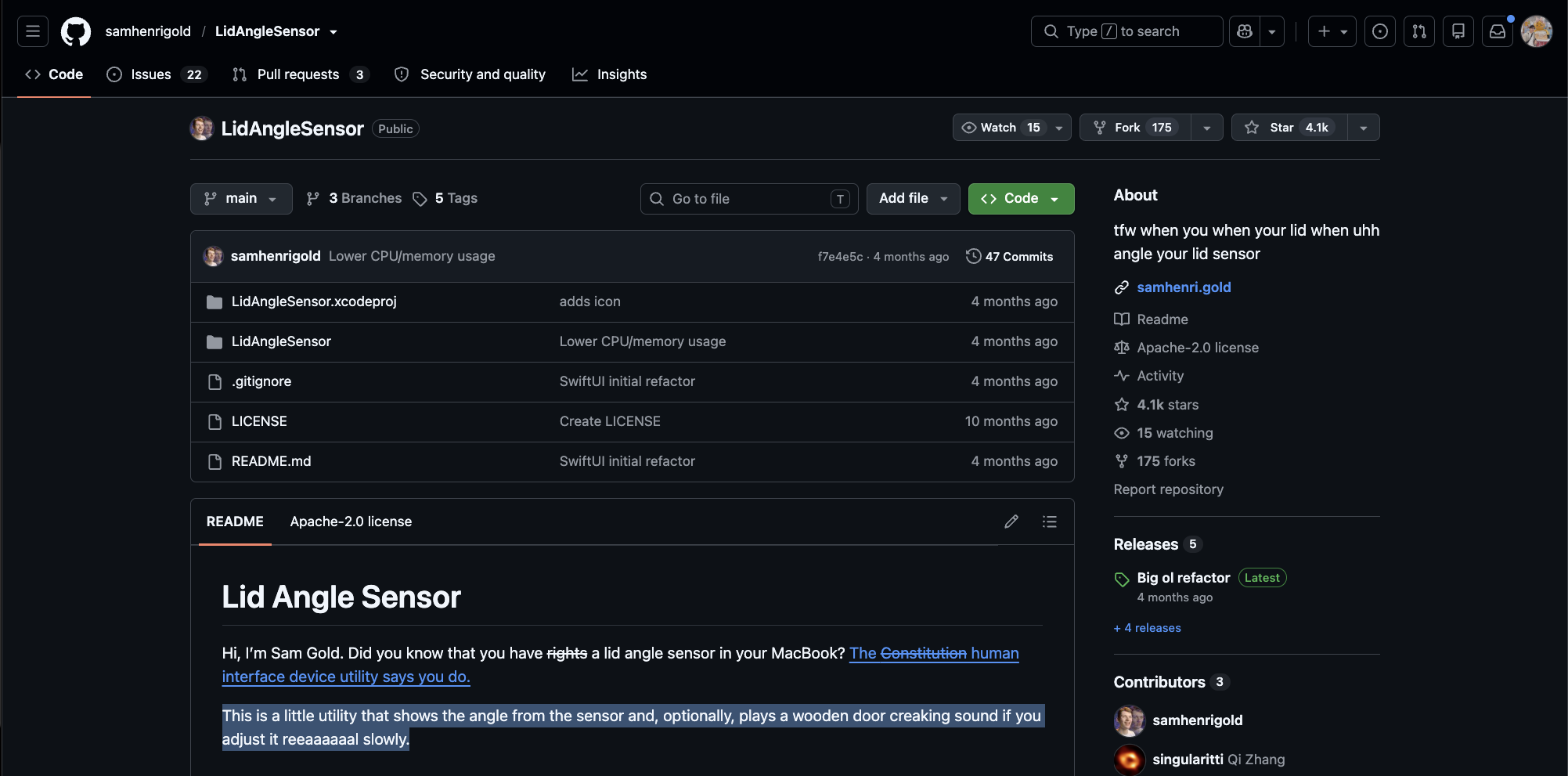Click the tag icon beside Big ol refactor
The width and height of the screenshot is (1568, 776).
pyautogui.click(x=1122, y=579)
